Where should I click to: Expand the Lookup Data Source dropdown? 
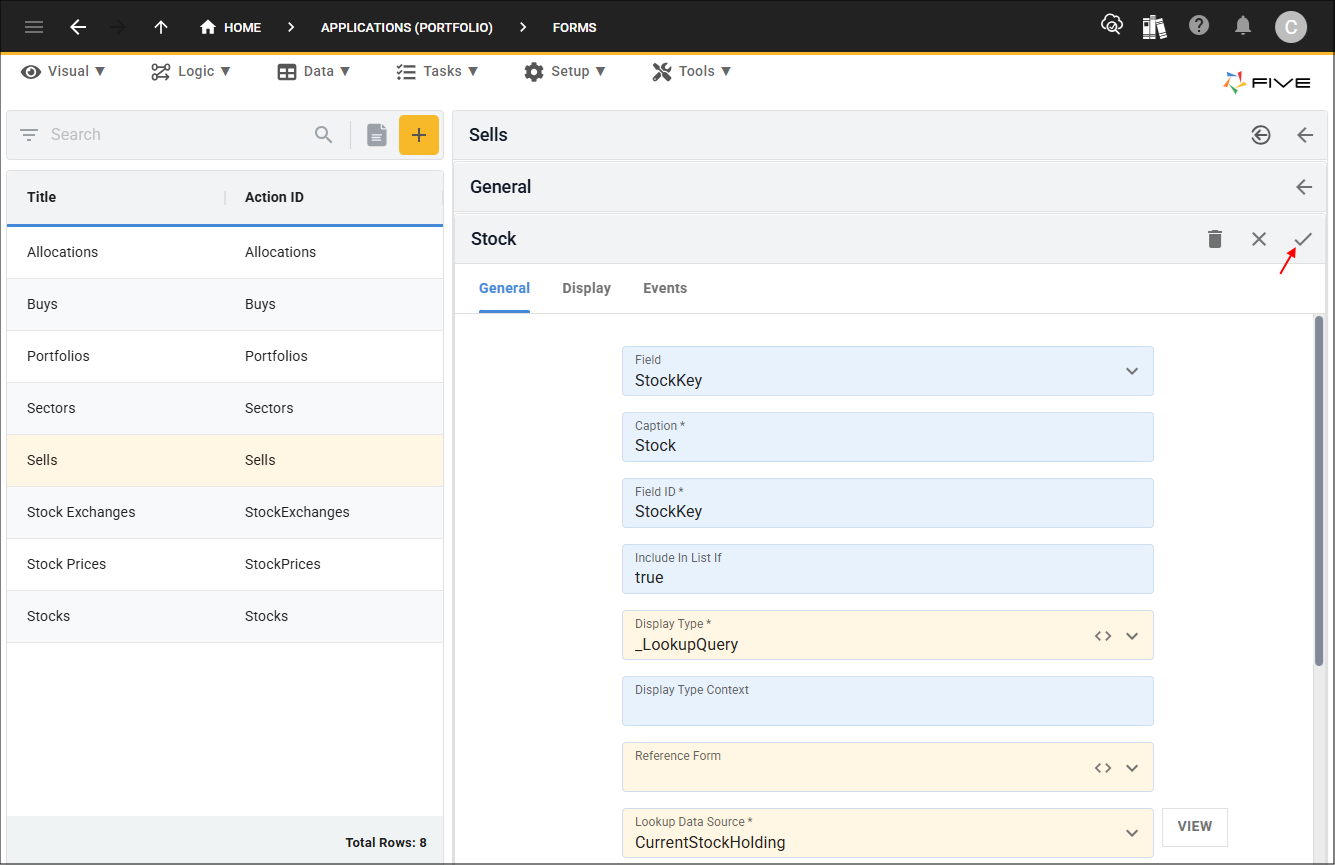[x=1132, y=833]
